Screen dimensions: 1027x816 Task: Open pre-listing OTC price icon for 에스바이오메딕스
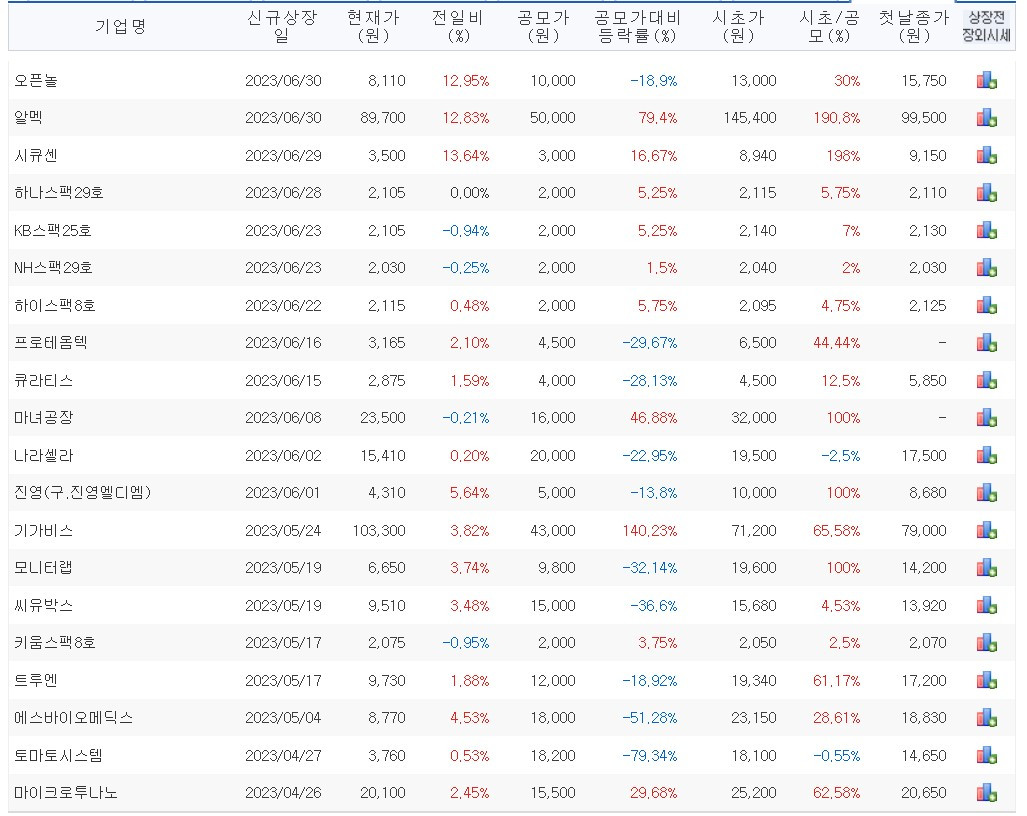(x=986, y=718)
